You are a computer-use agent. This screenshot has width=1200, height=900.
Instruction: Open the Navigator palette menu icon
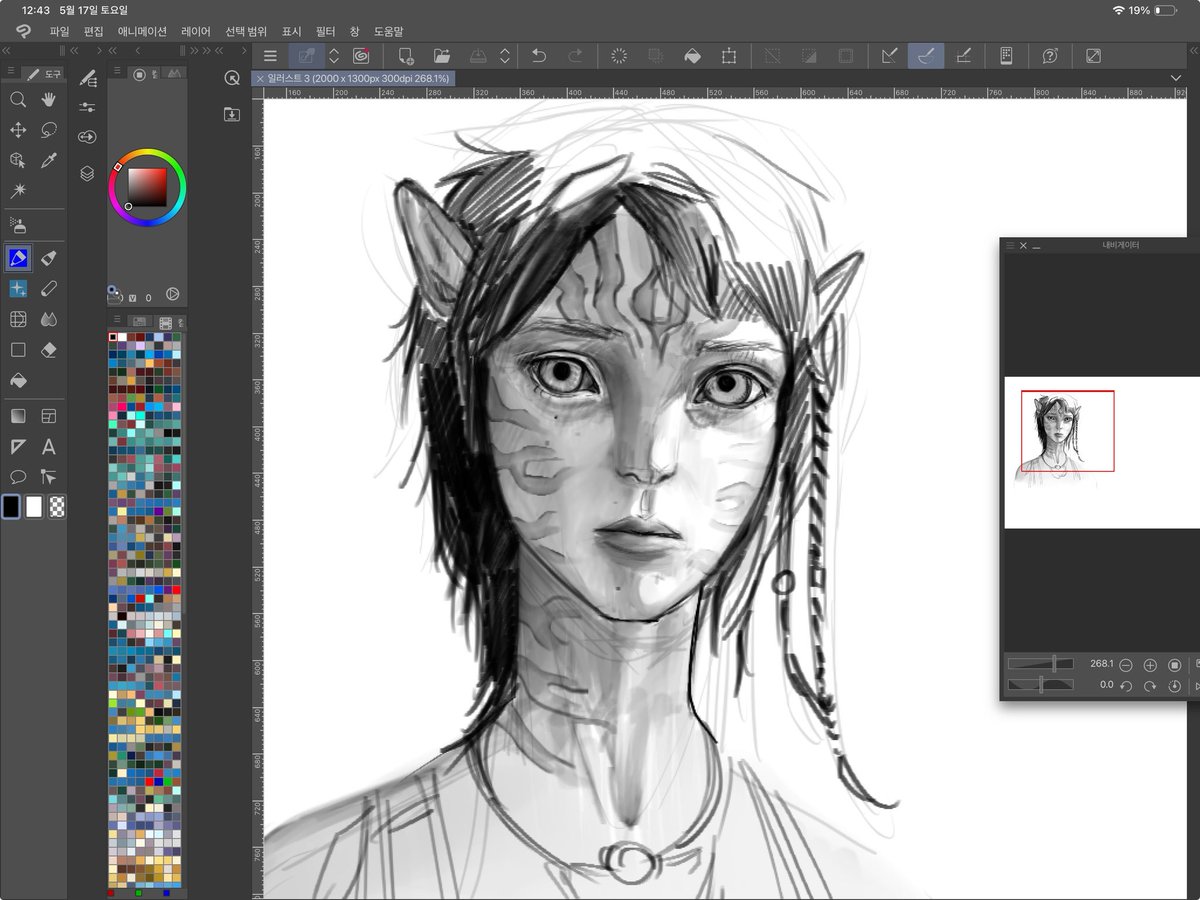coord(1010,245)
